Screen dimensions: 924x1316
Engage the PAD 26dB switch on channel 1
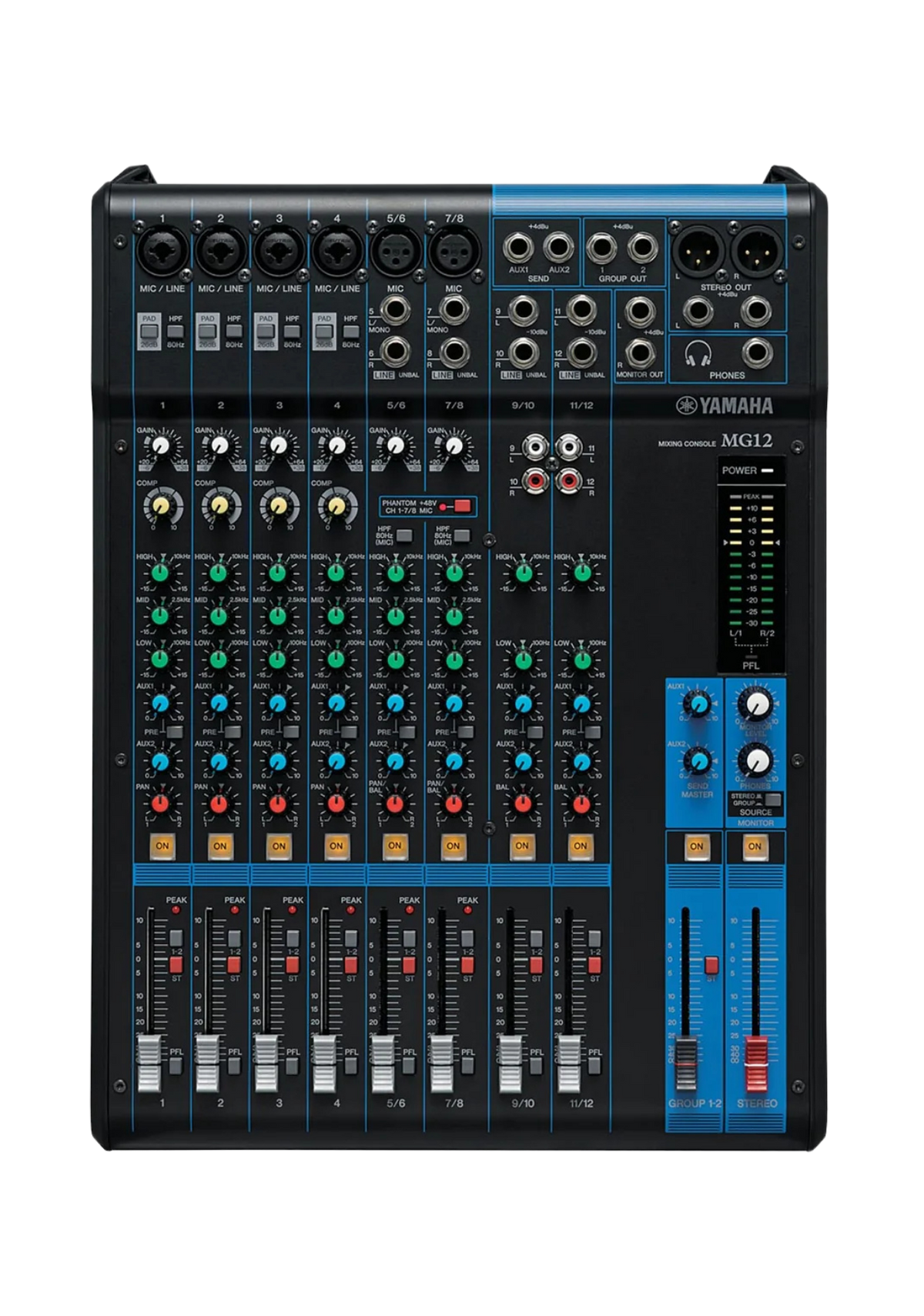[x=149, y=332]
